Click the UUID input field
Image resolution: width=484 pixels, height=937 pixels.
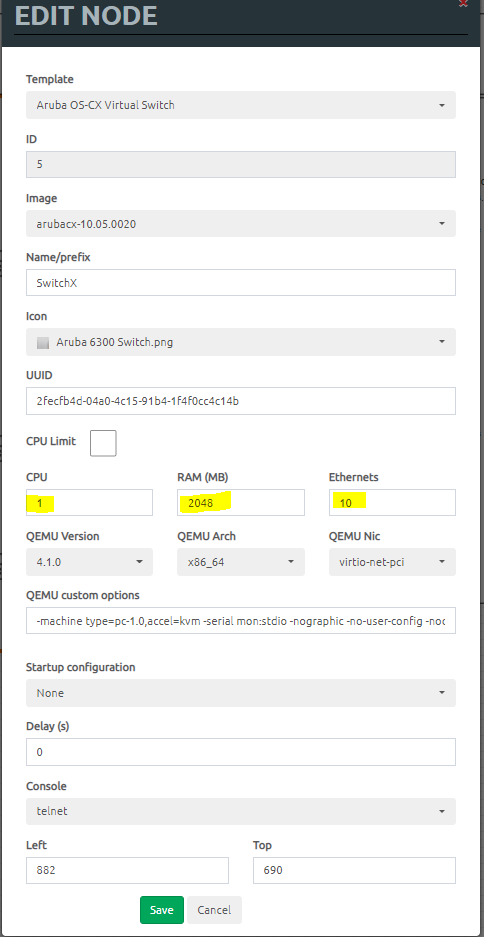tap(241, 401)
